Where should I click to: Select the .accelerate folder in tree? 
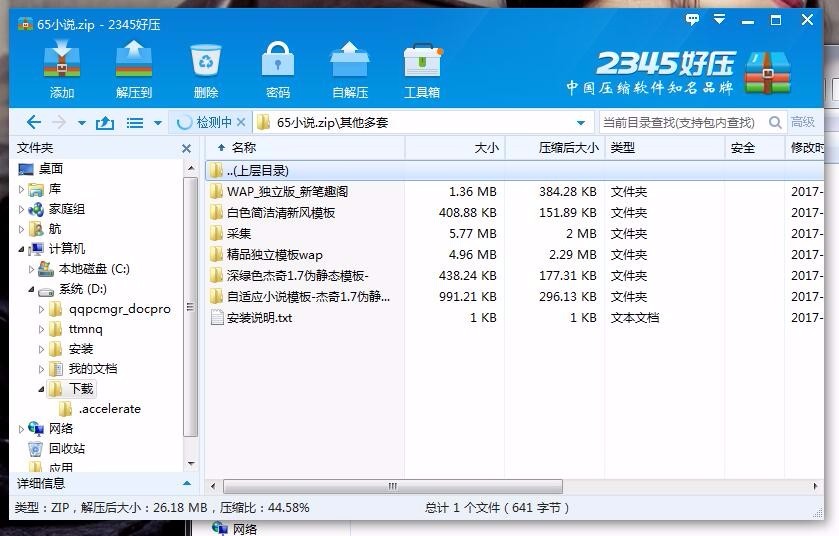(110, 409)
